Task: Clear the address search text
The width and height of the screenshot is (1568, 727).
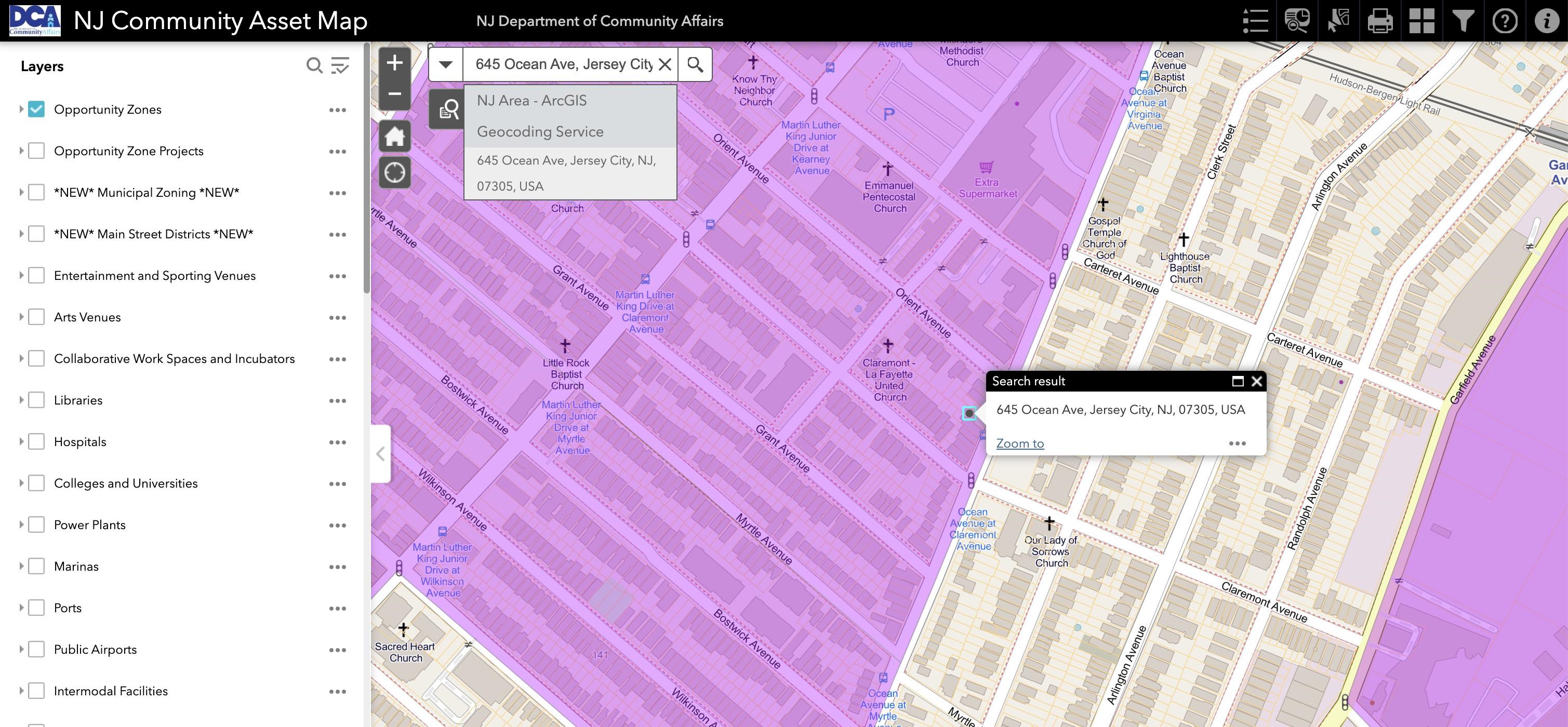Action: pos(666,64)
